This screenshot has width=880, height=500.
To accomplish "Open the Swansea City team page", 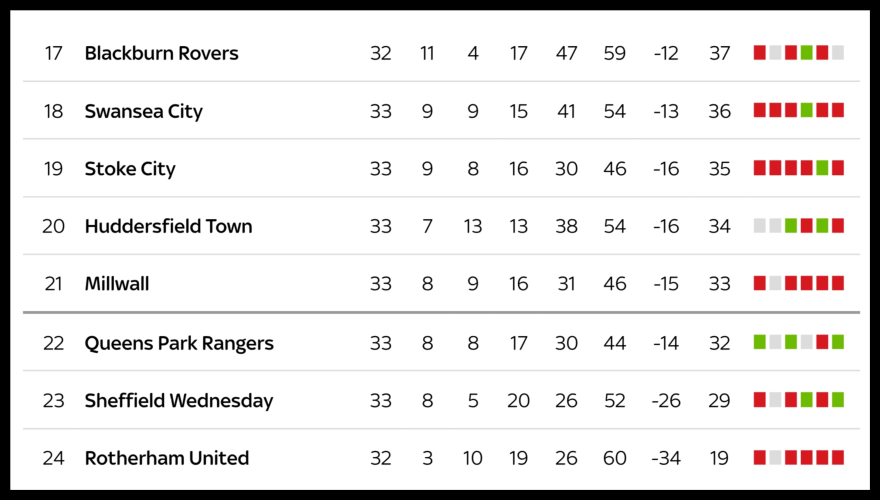I will click(143, 111).
